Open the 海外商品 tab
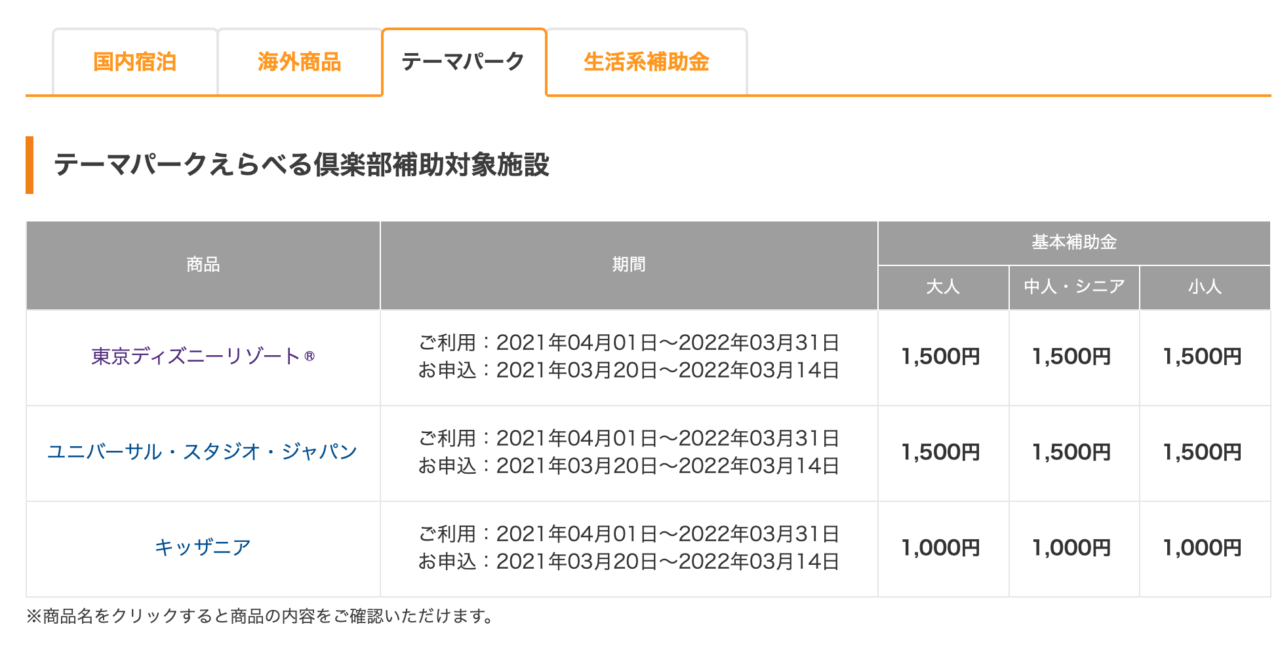 299,62
